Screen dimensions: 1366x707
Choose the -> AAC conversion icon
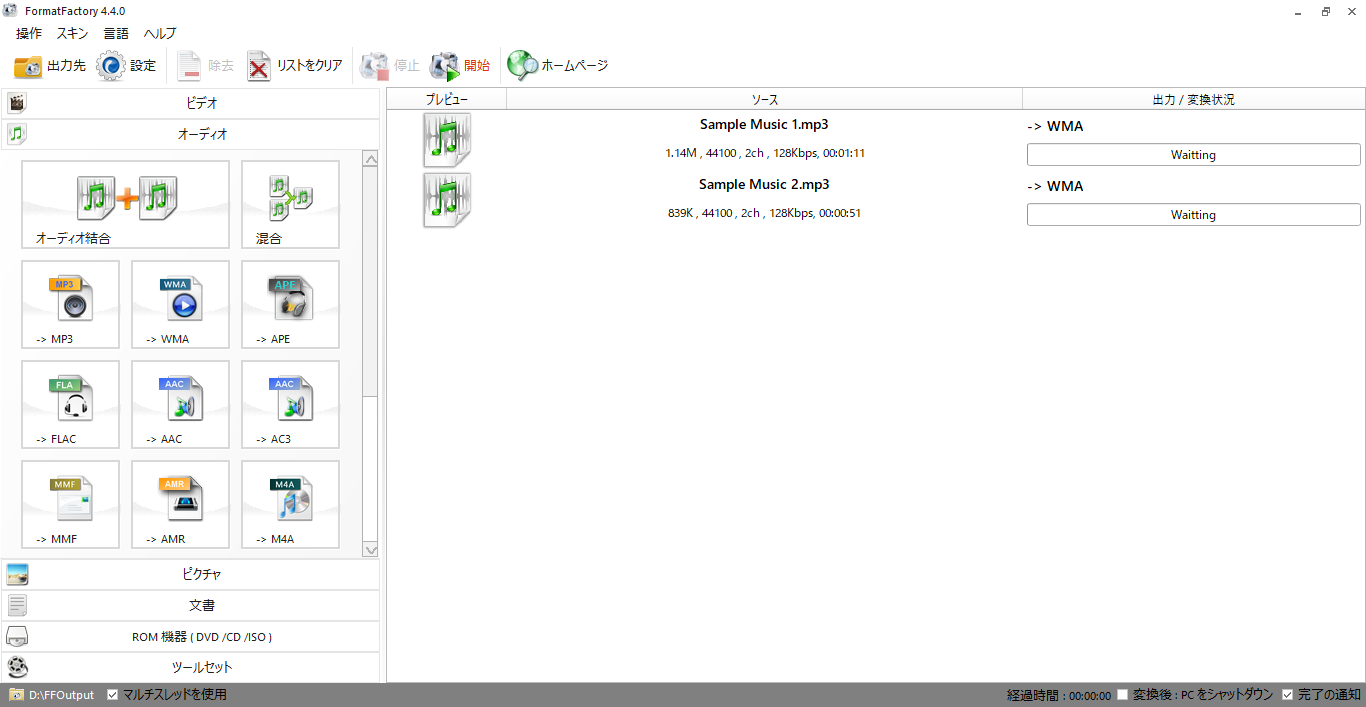pyautogui.click(x=180, y=405)
